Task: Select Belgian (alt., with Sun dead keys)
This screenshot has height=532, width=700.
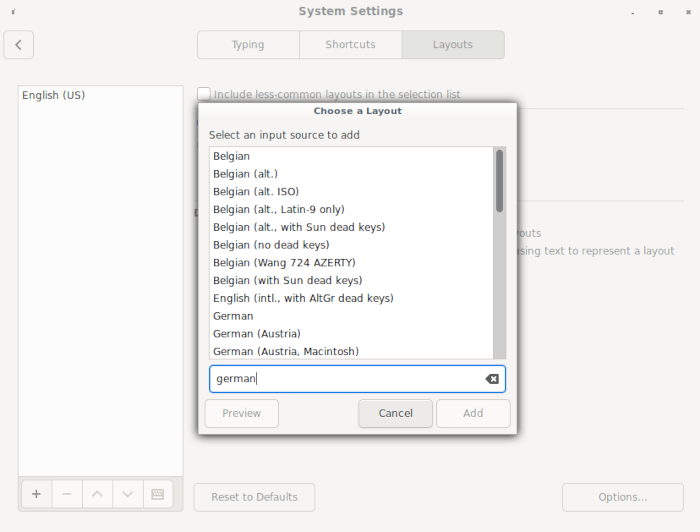Action: click(x=351, y=227)
